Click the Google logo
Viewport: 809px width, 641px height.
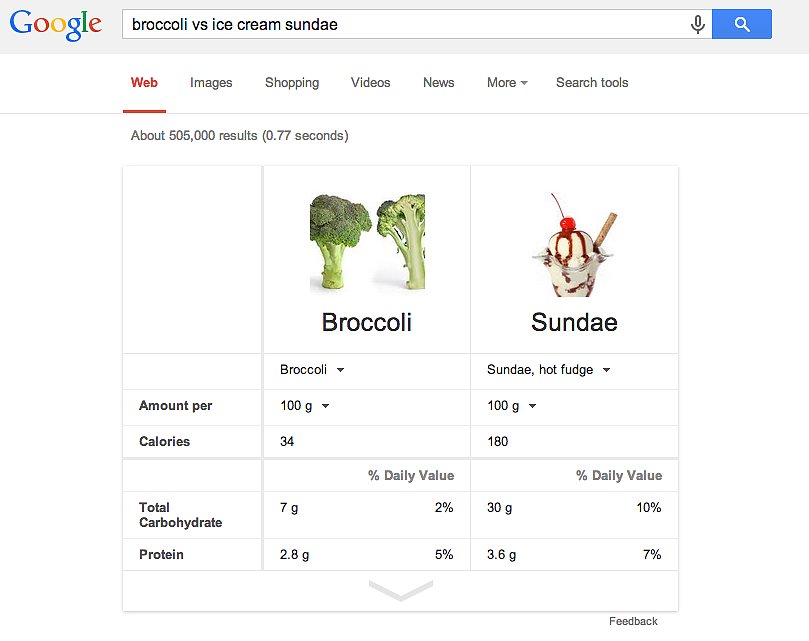(x=56, y=25)
